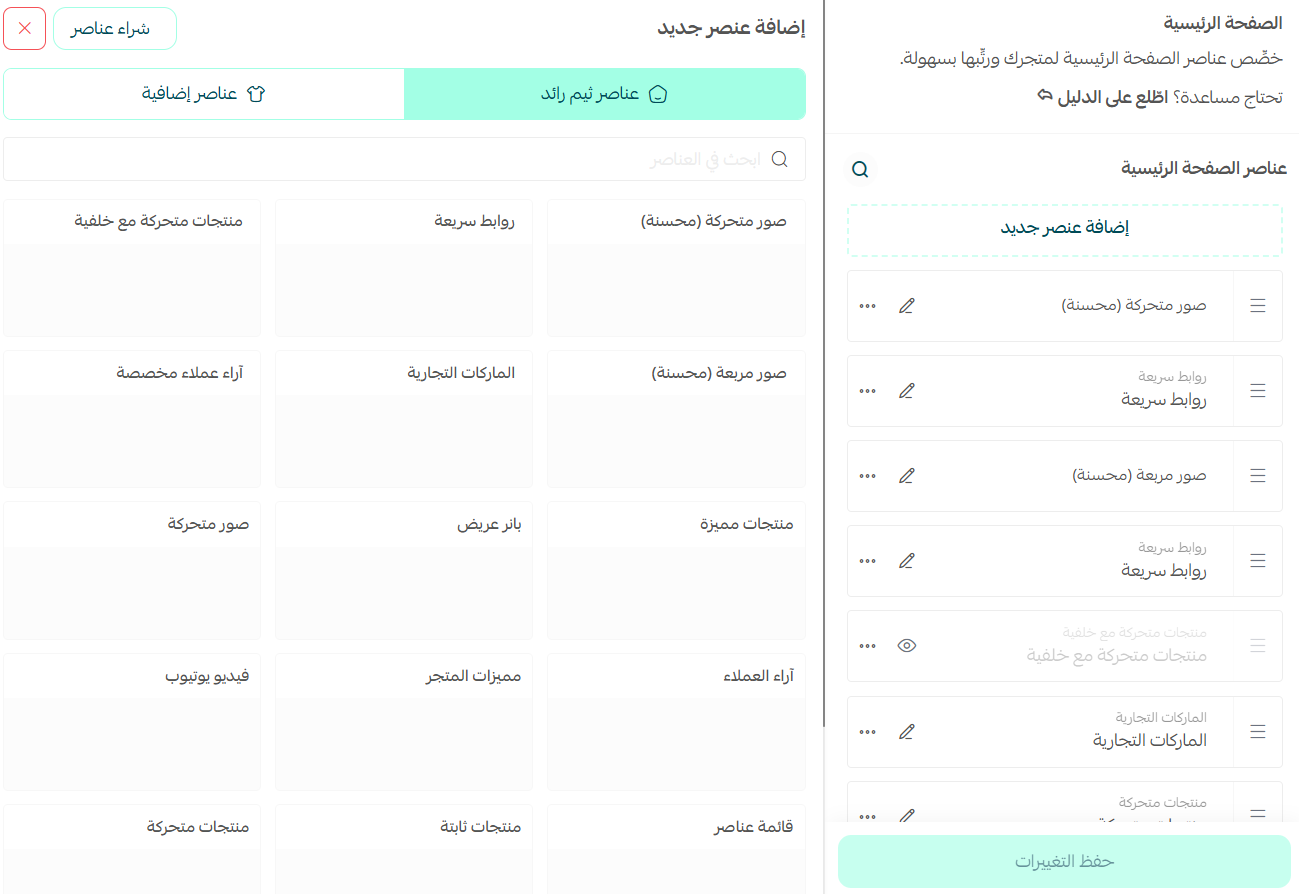Click the pencil edit icon for صور متحركة (محسنة)
This screenshot has width=1299, height=894.
coord(906,305)
